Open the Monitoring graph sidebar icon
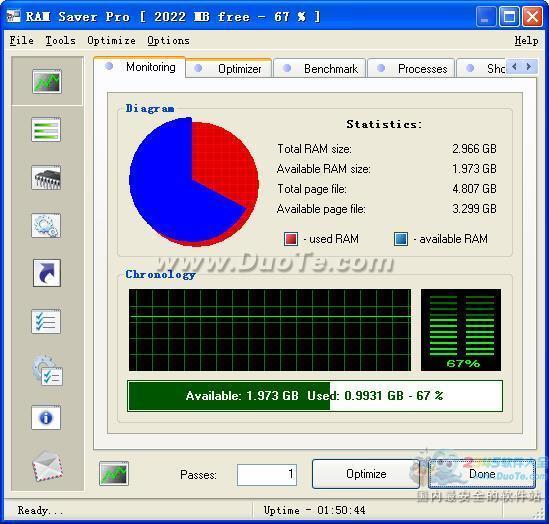 (47, 81)
